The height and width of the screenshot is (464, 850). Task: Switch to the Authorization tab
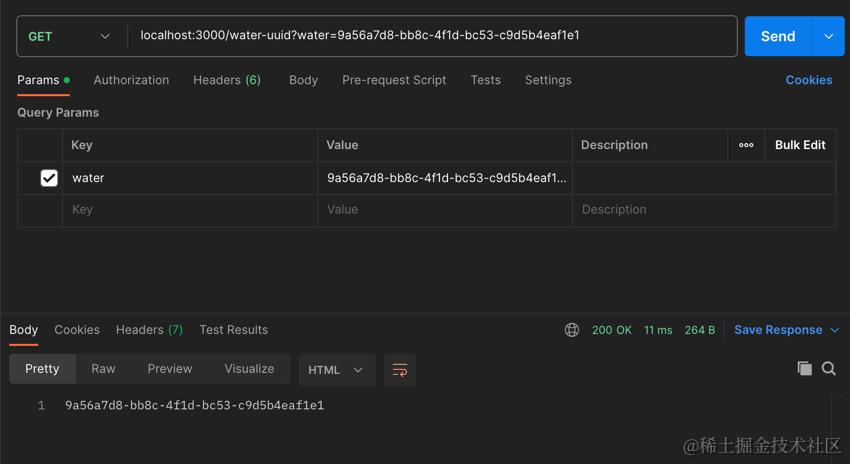[x=131, y=80]
